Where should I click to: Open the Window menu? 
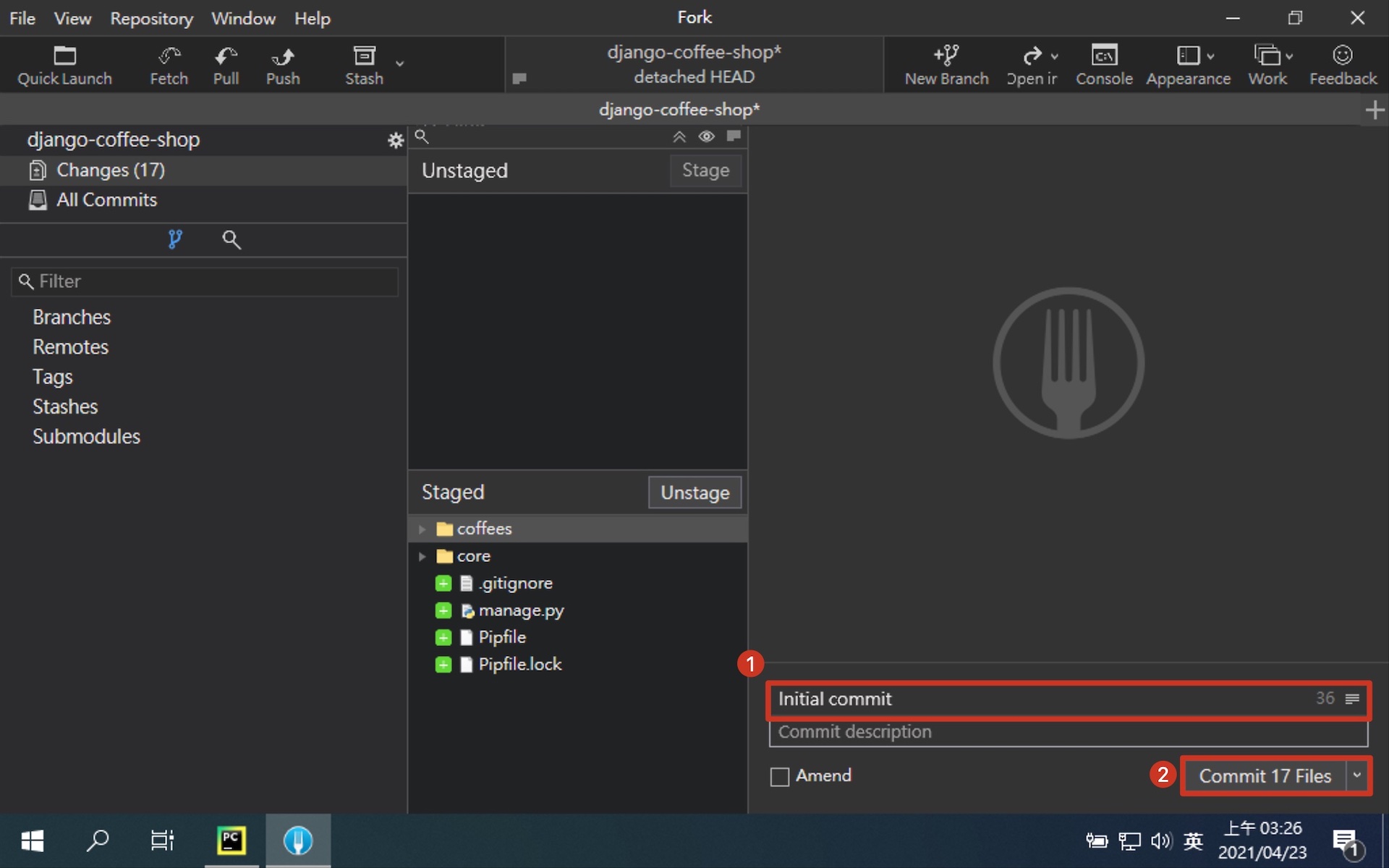coord(243,18)
